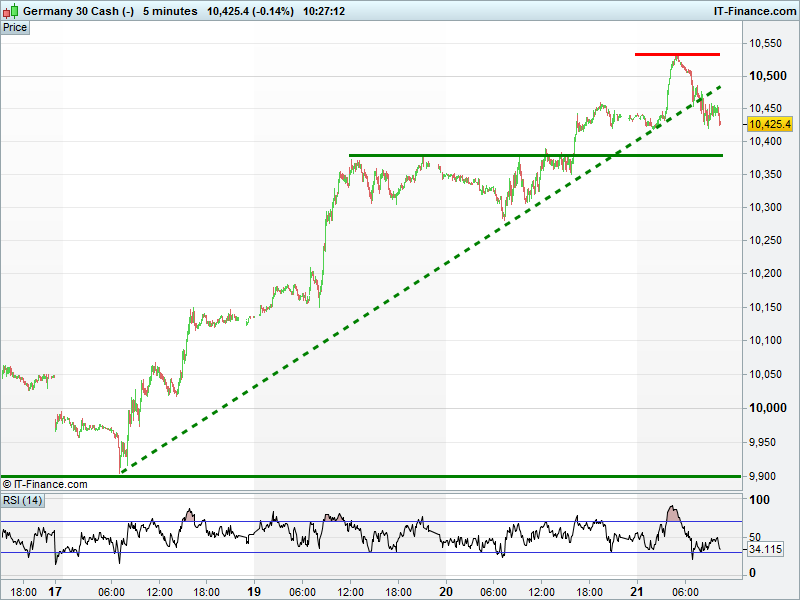This screenshot has width=800, height=600.
Task: Click the 10,100 price axis label
Action: tap(765, 340)
